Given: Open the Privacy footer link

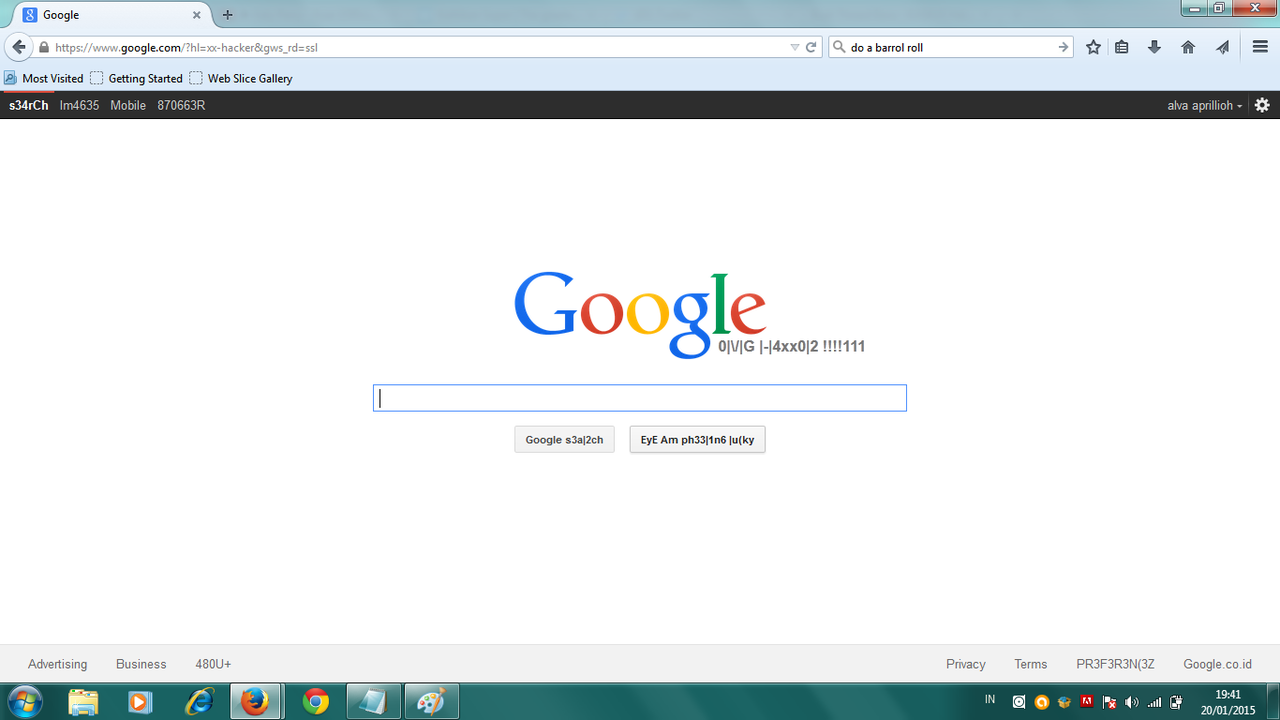Looking at the screenshot, I should pyautogui.click(x=966, y=664).
